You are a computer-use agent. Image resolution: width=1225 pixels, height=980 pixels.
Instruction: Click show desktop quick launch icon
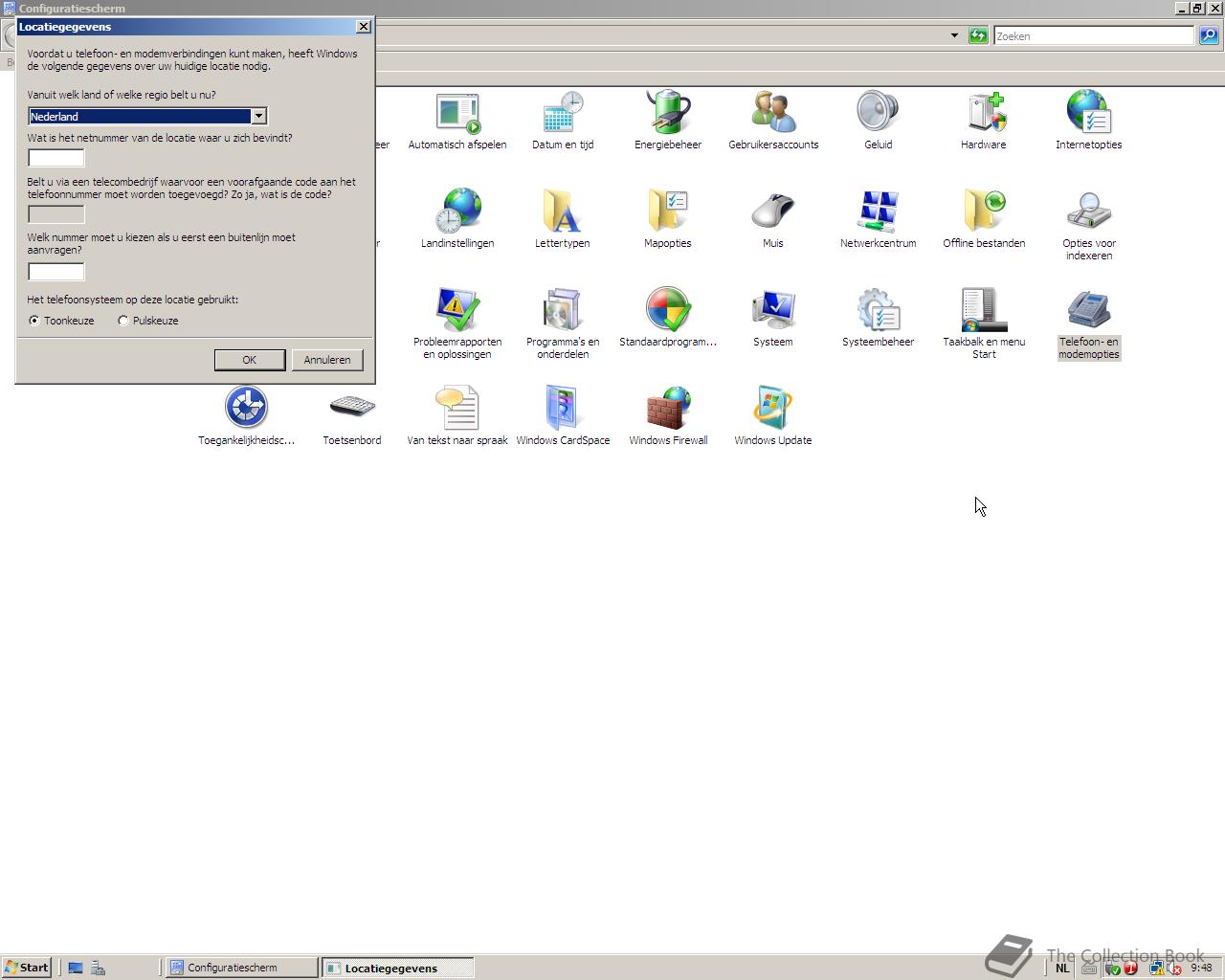76,968
